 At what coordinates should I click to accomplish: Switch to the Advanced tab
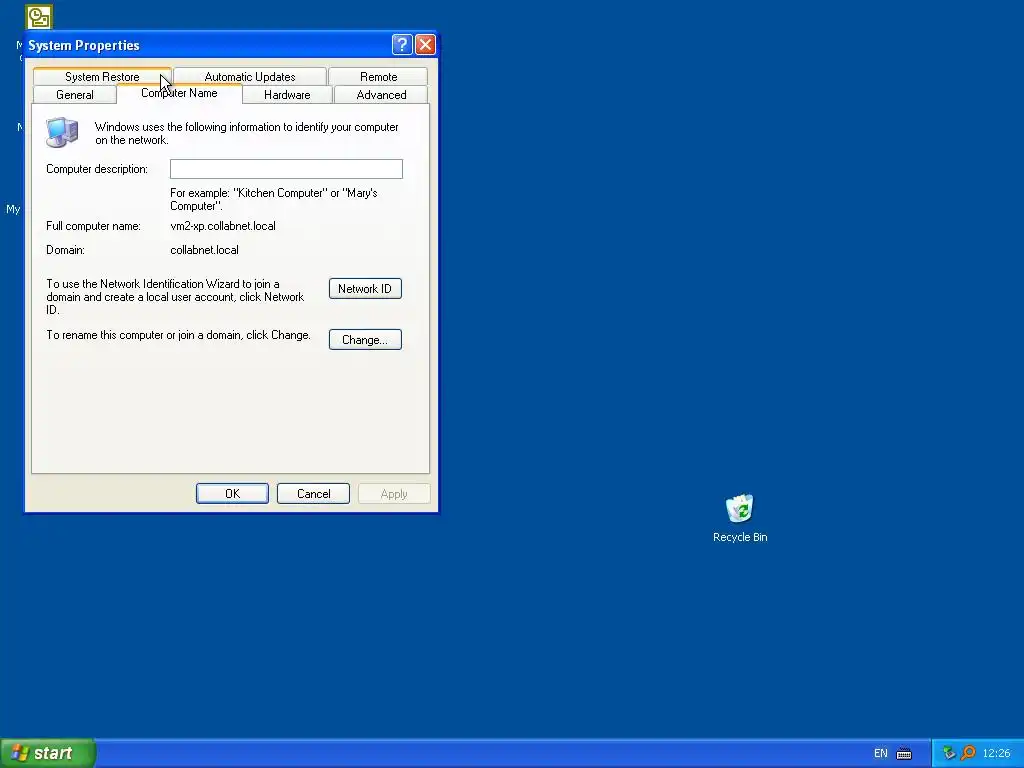381,95
